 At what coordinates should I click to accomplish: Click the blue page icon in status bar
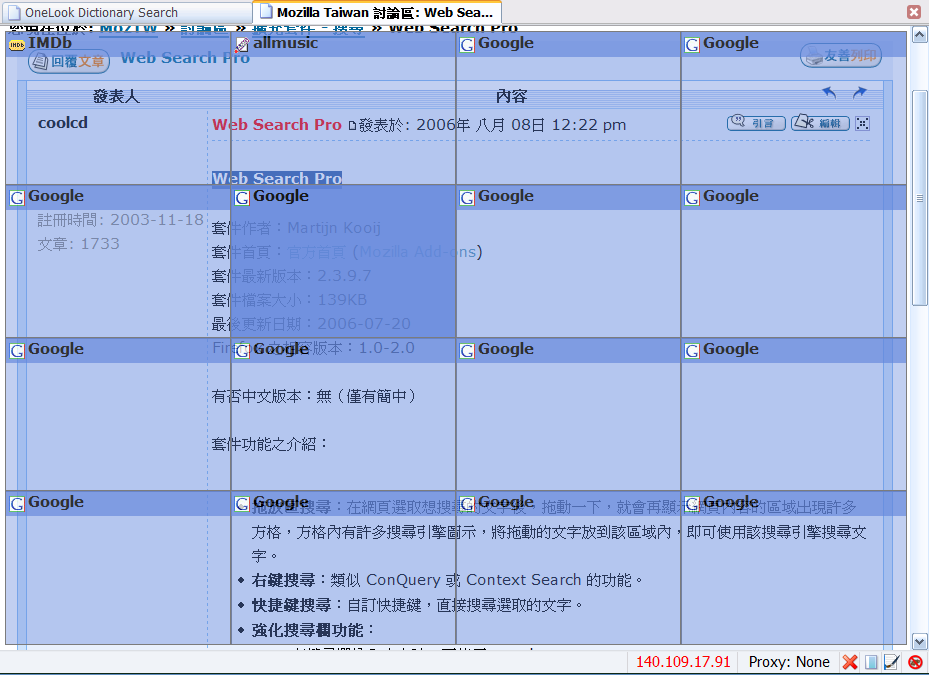click(x=871, y=662)
